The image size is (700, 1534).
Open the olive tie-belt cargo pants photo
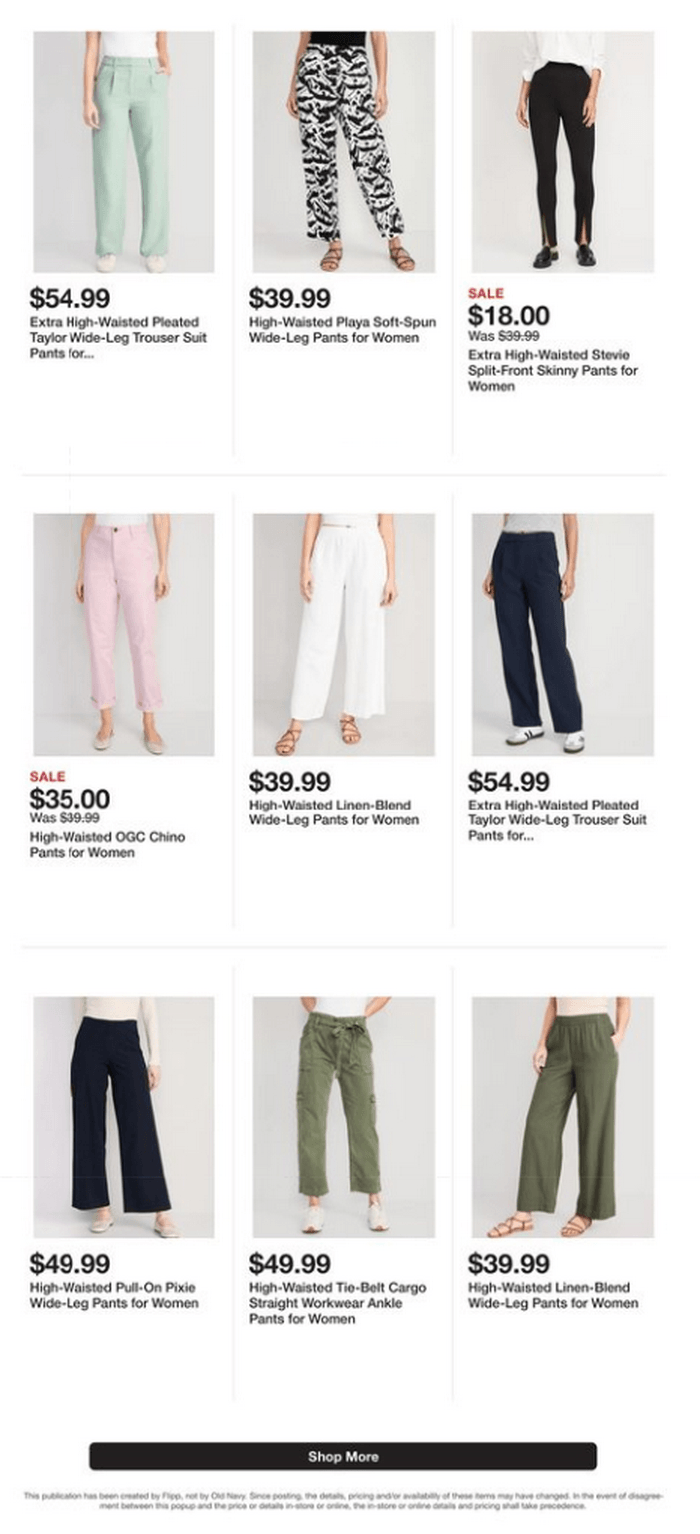pos(343,1117)
